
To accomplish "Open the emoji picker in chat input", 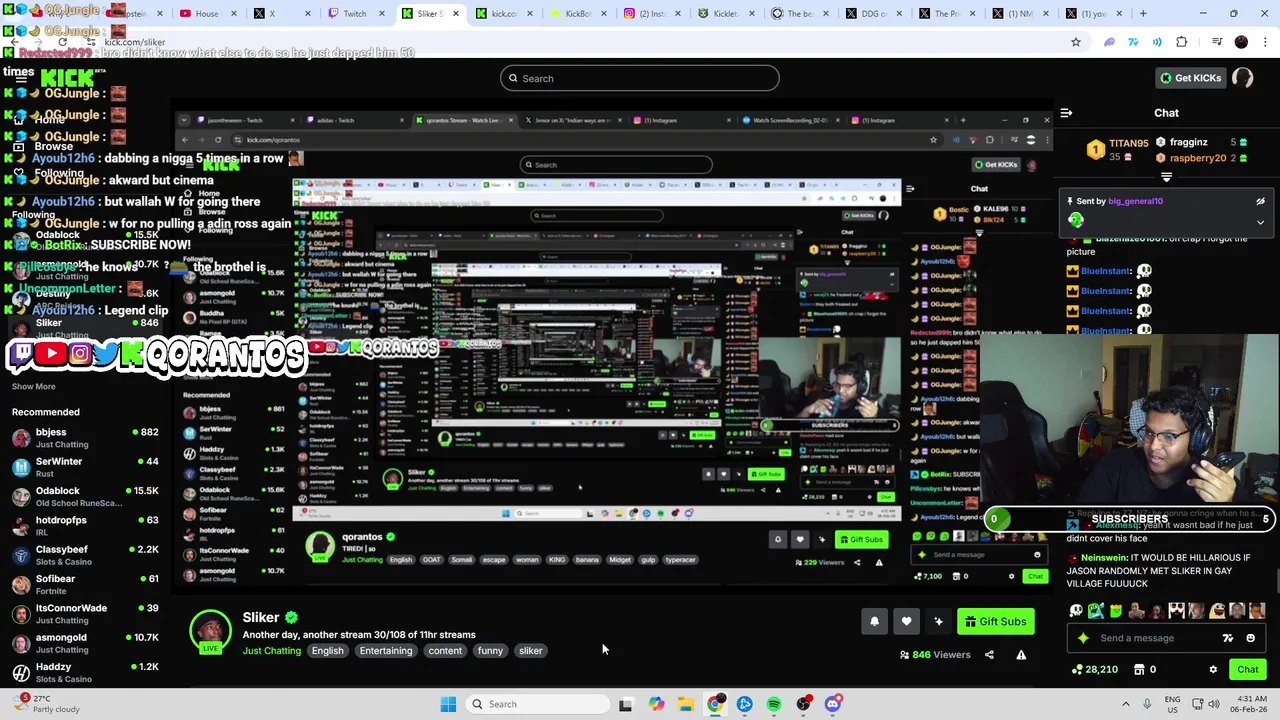I will [x=1250, y=638].
